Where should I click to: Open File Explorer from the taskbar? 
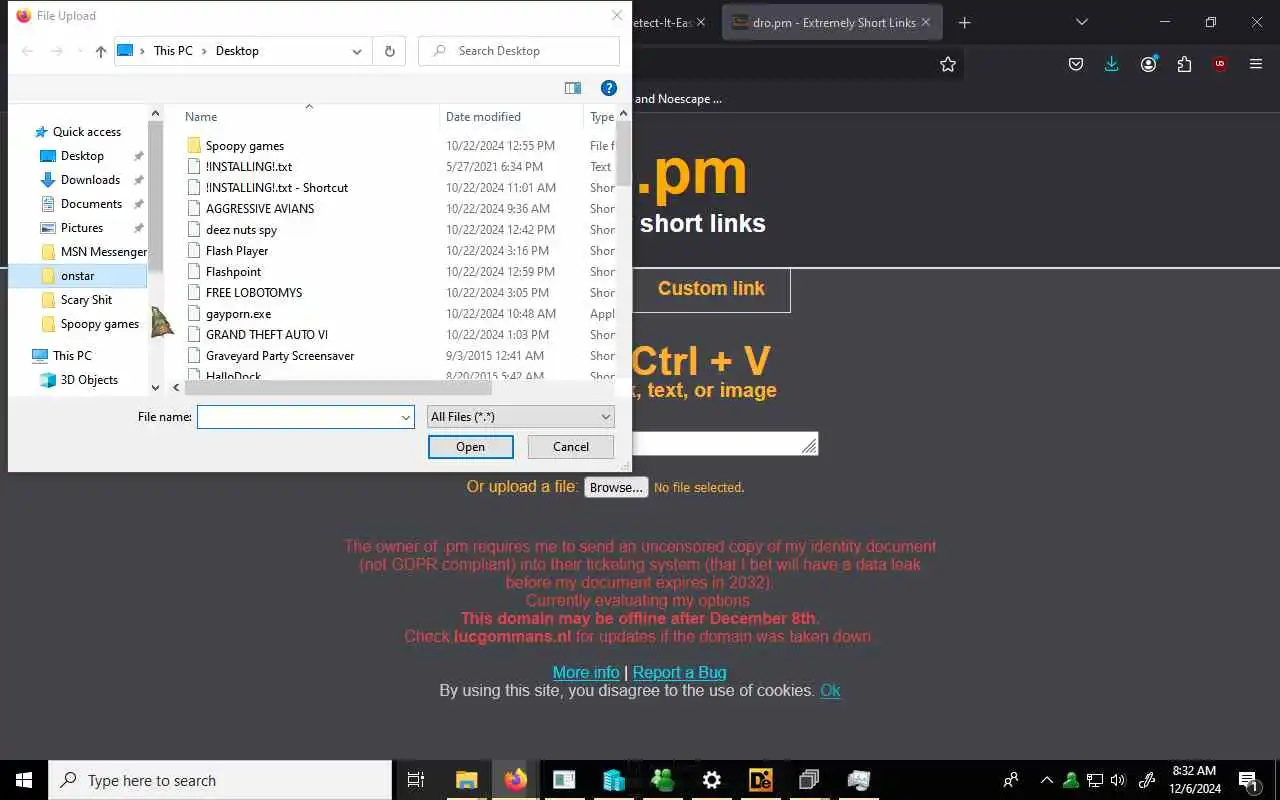(x=466, y=780)
